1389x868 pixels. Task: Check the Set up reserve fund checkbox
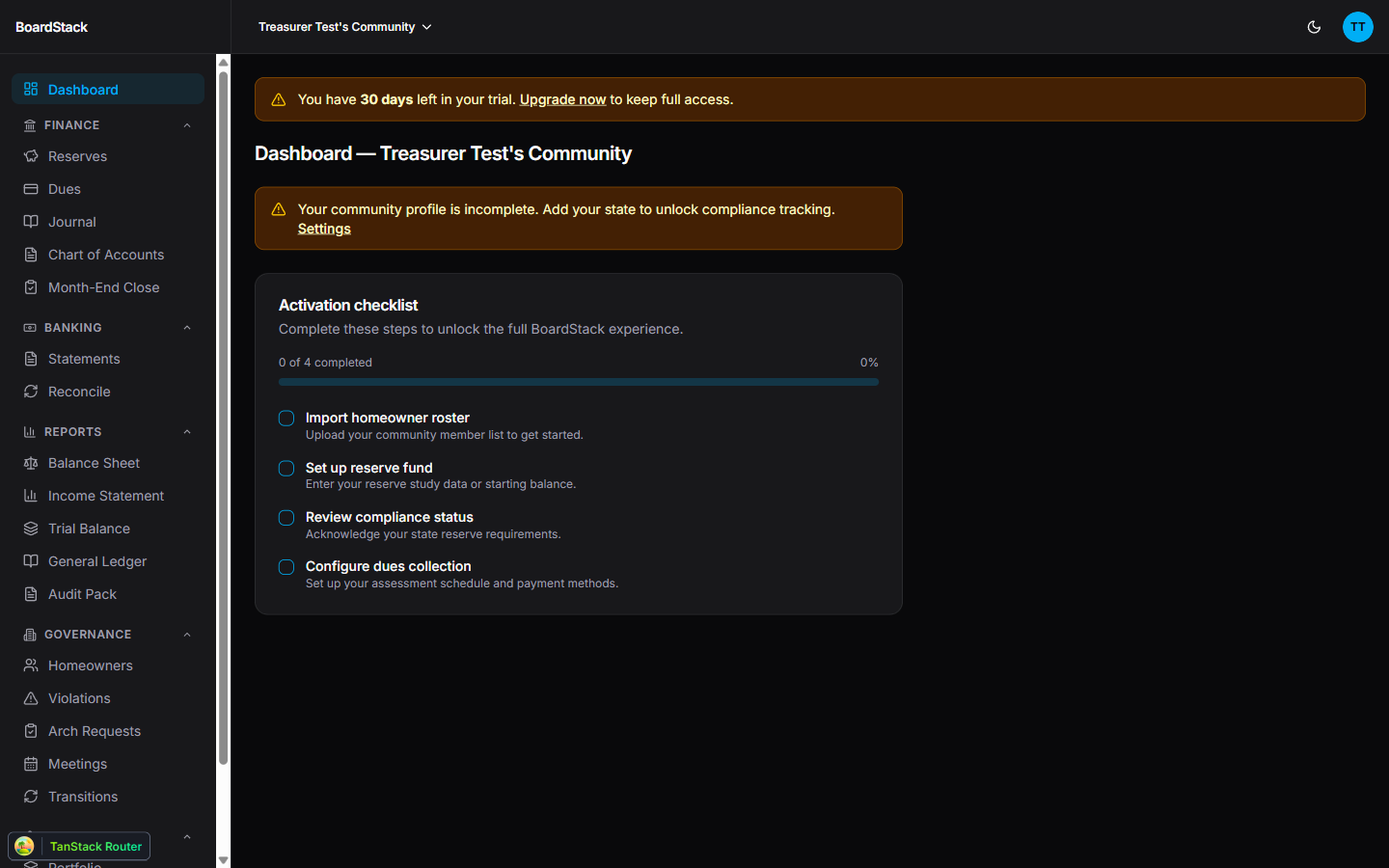pyautogui.click(x=286, y=469)
